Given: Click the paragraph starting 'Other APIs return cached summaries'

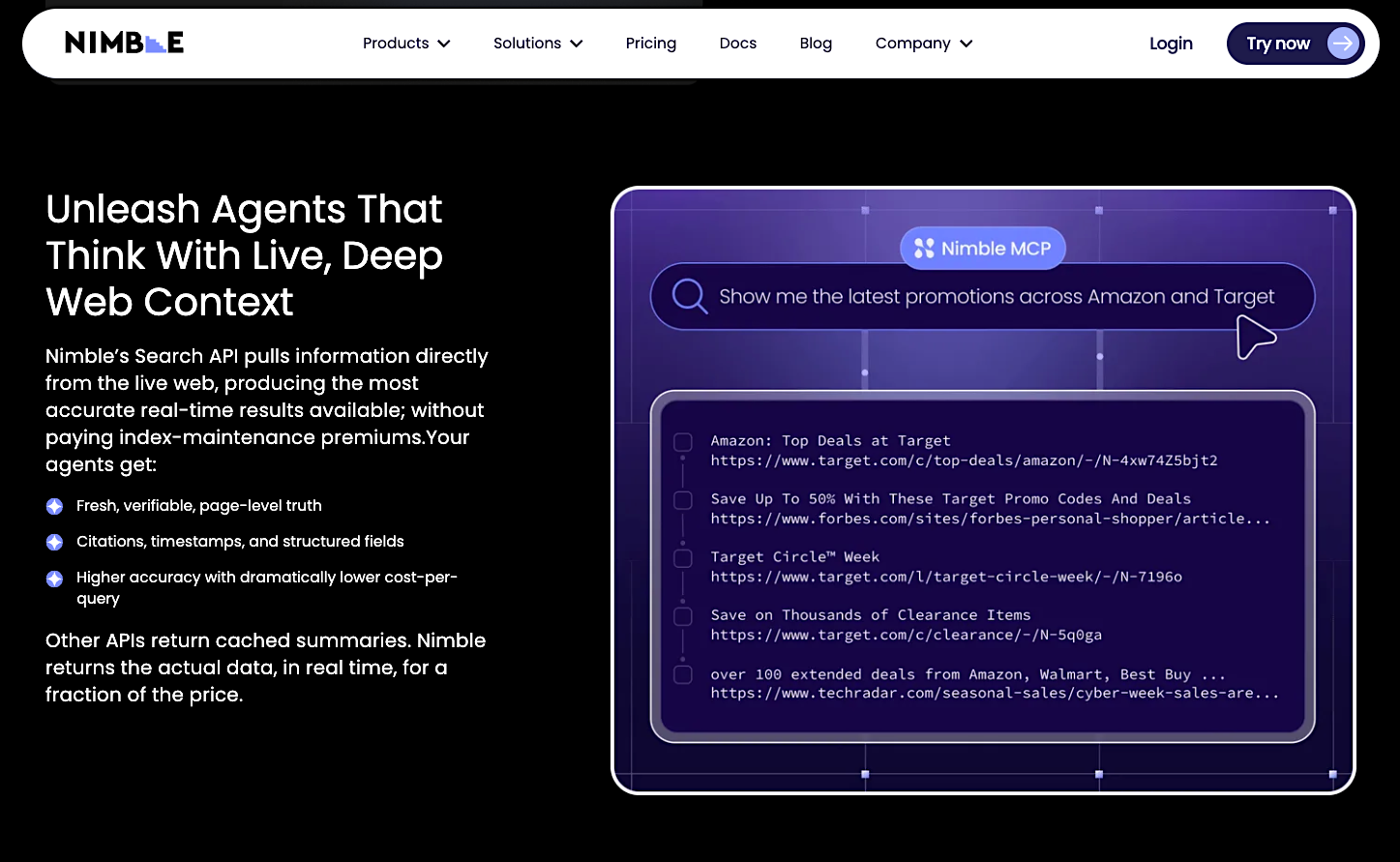Looking at the screenshot, I should 266,668.
